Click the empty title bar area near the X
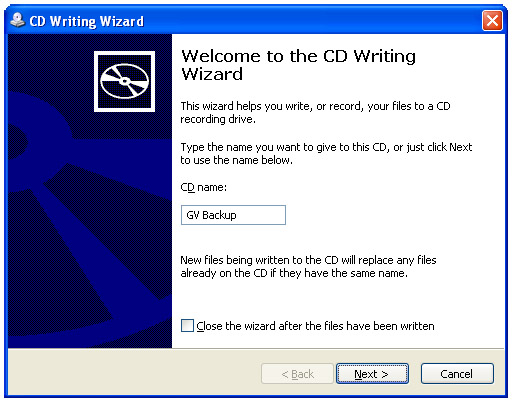This screenshot has width=513, height=403. [313, 21]
